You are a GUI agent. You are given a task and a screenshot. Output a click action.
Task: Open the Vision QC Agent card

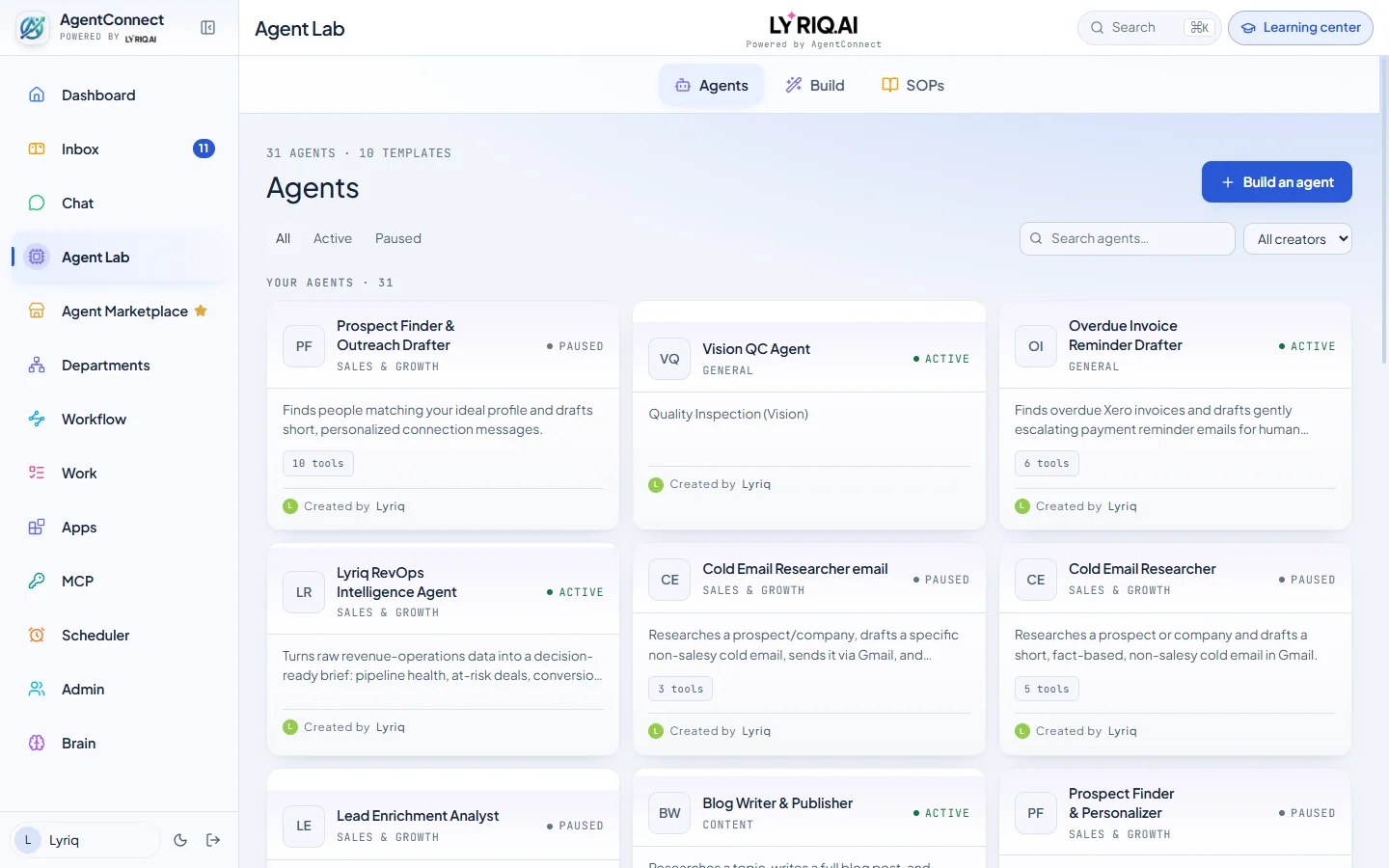click(x=809, y=415)
